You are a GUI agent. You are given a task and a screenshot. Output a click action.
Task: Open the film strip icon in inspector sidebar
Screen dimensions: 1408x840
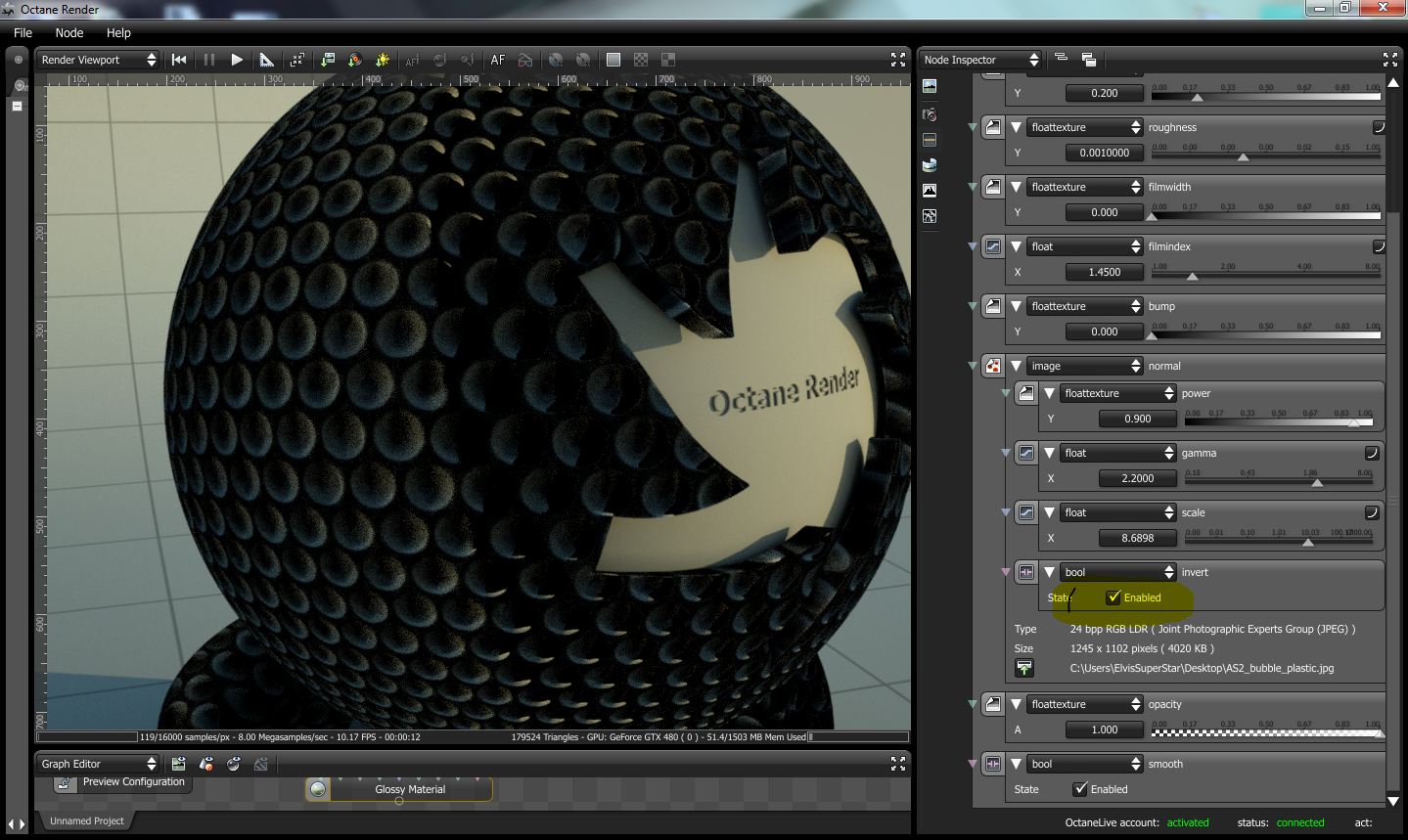click(930, 140)
